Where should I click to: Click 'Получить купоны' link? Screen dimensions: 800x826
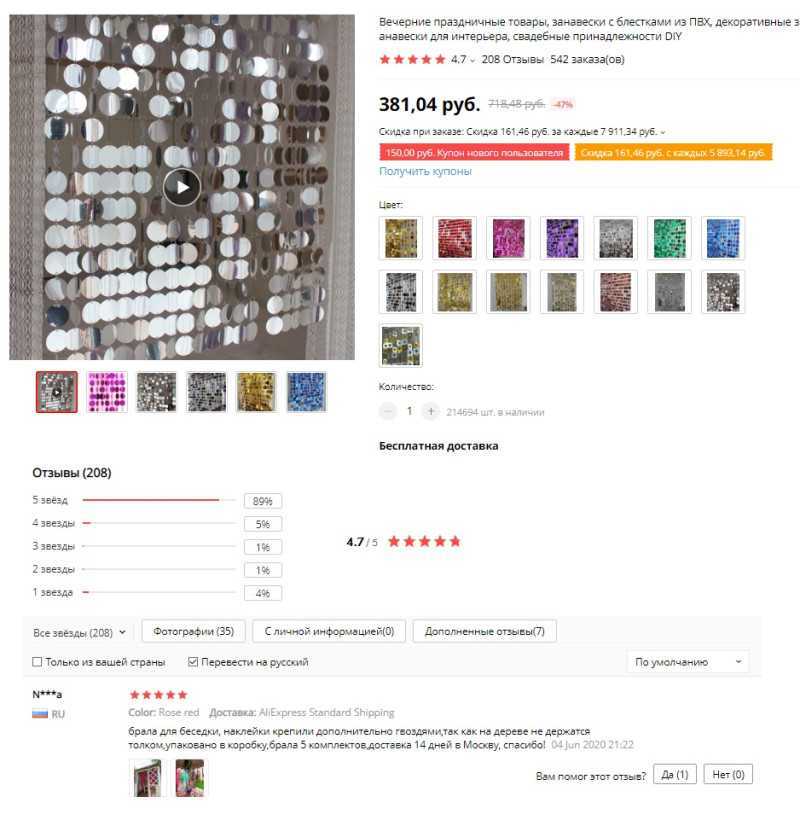pyautogui.click(x=426, y=171)
